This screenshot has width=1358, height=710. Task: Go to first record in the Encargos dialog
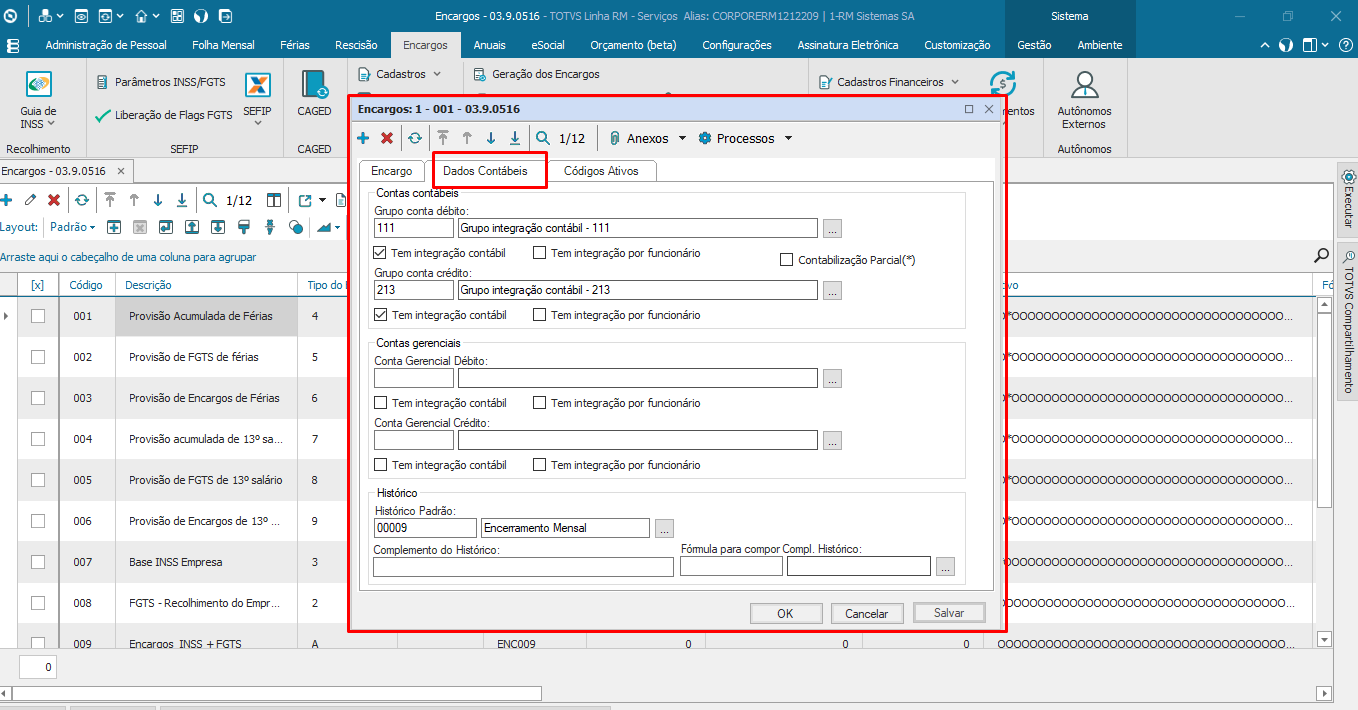click(x=442, y=138)
